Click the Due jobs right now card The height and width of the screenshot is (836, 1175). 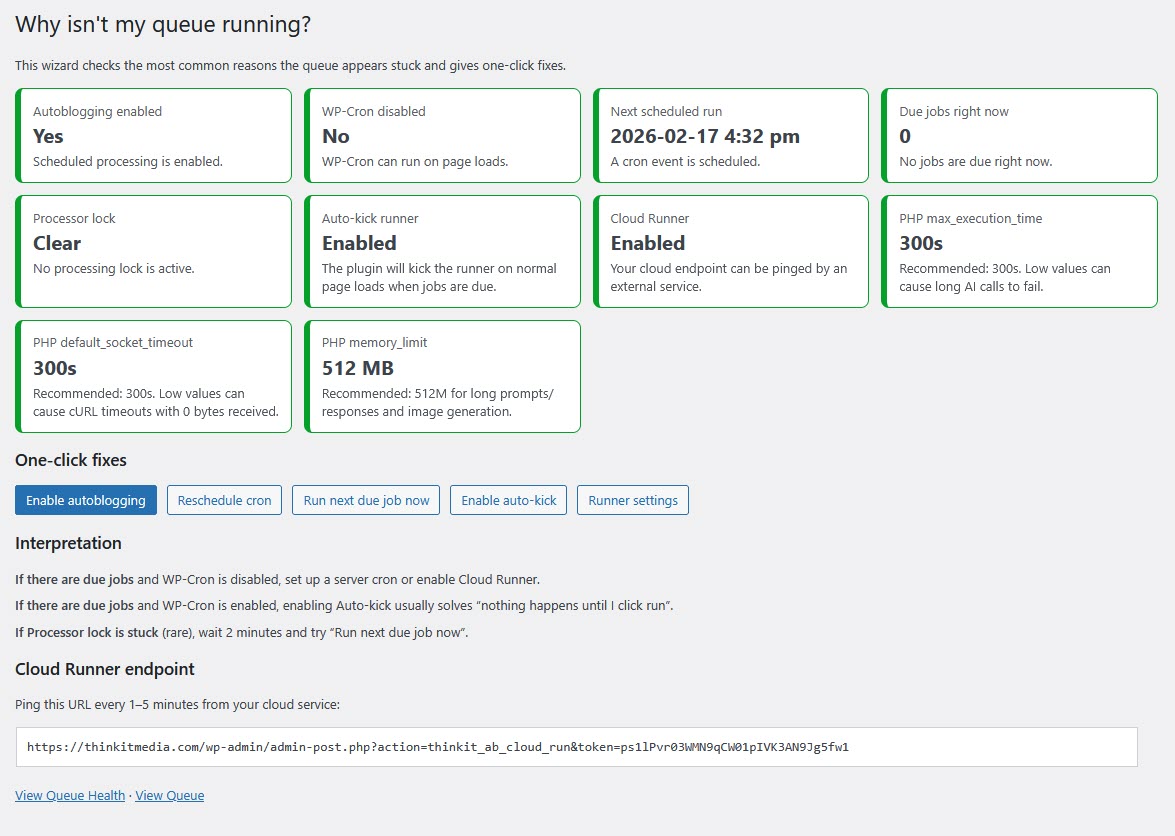pos(1019,136)
